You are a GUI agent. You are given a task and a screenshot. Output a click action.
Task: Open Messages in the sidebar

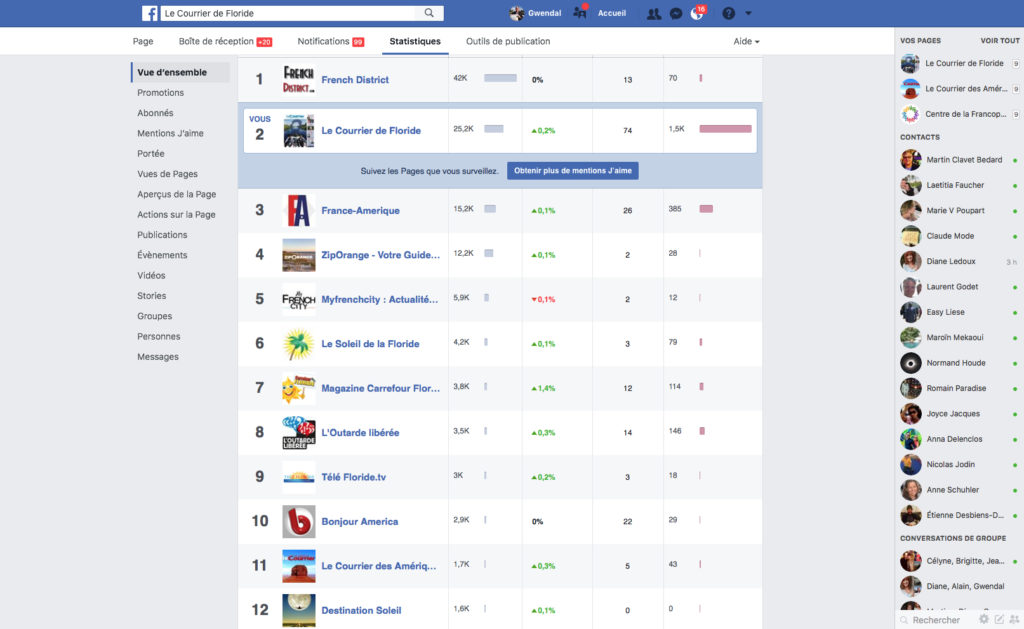click(x=158, y=356)
